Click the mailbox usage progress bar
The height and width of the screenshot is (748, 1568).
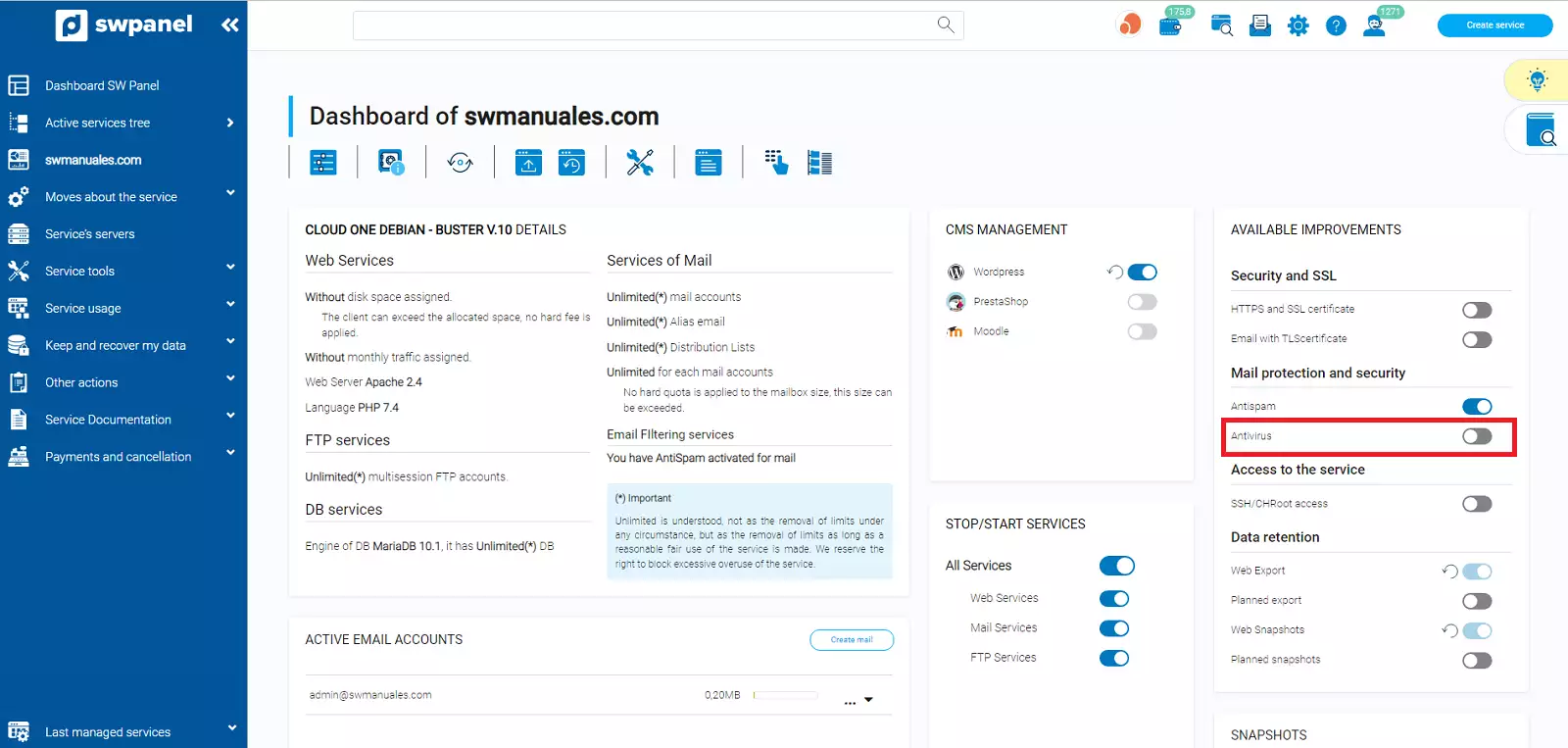[785, 695]
